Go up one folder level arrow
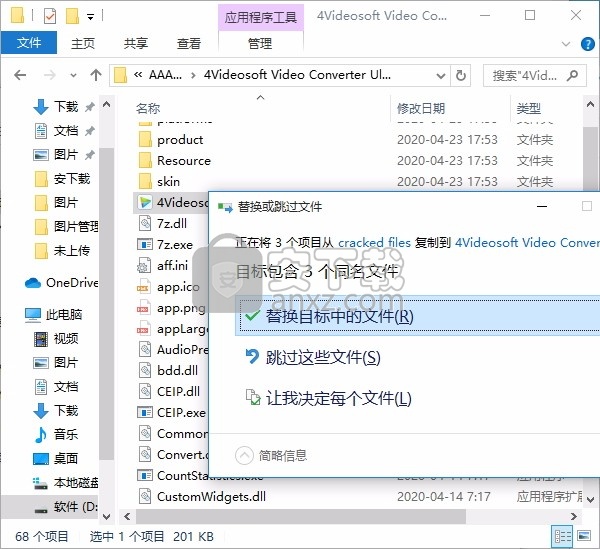Screen dimensions: 600x549 click(x=96, y=75)
